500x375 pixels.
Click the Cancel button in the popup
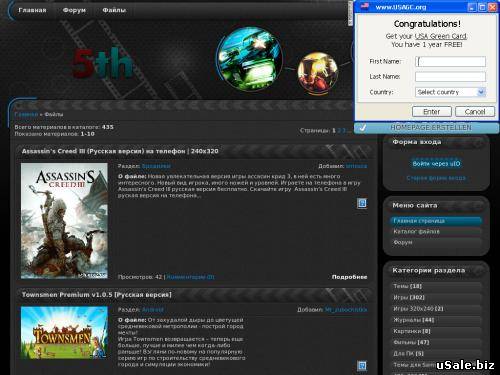pos(475,112)
